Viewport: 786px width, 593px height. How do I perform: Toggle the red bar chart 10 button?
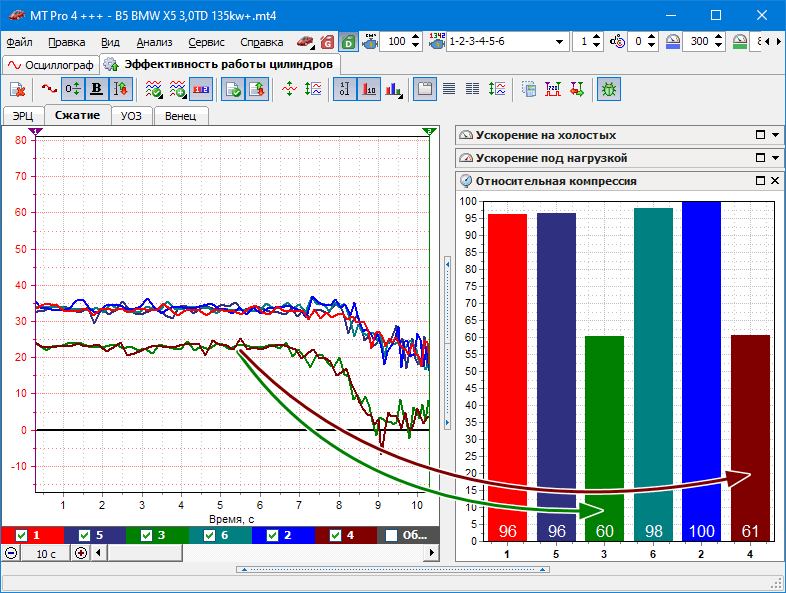(x=369, y=89)
